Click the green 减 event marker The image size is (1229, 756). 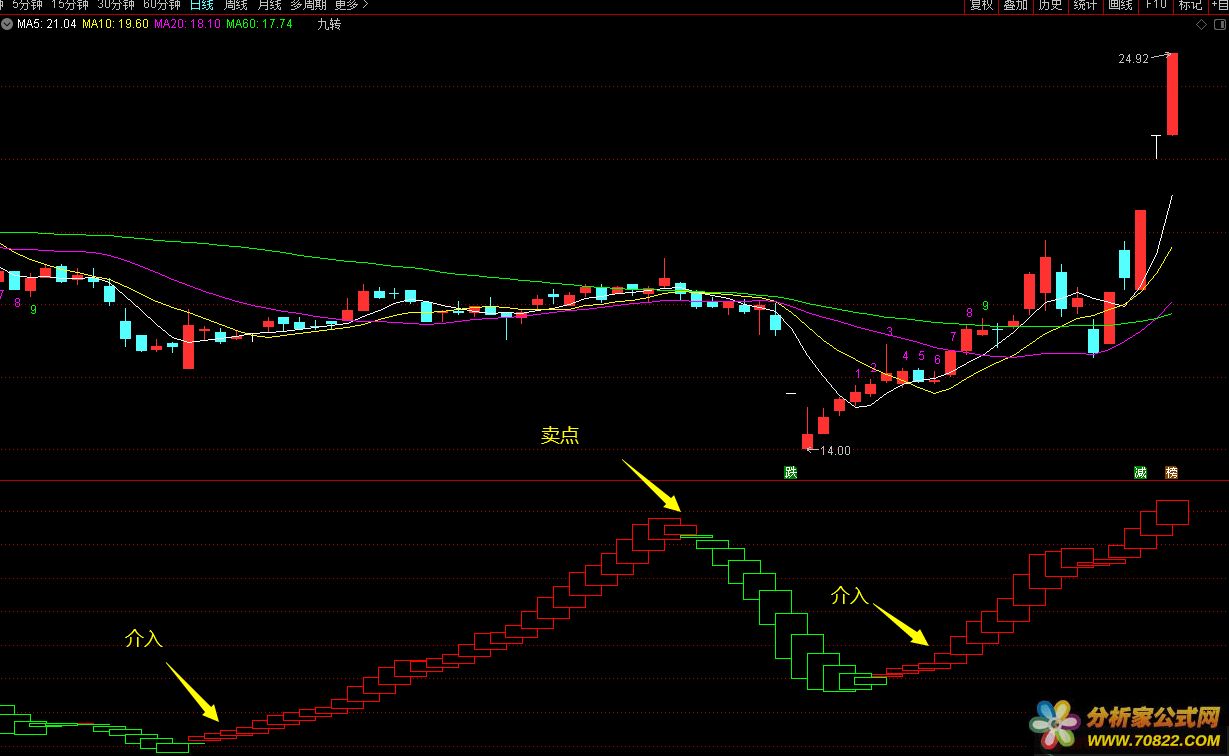click(1140, 472)
